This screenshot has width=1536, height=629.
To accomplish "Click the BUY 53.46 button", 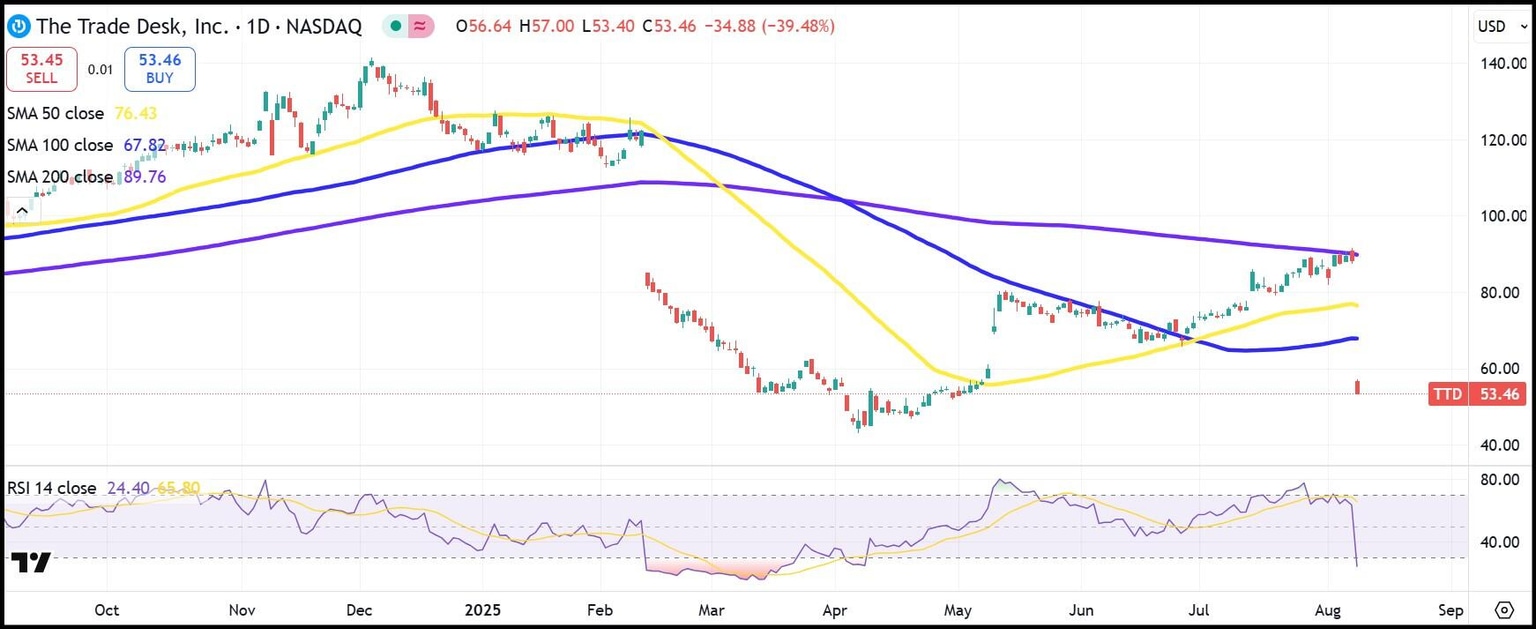I will [x=158, y=69].
